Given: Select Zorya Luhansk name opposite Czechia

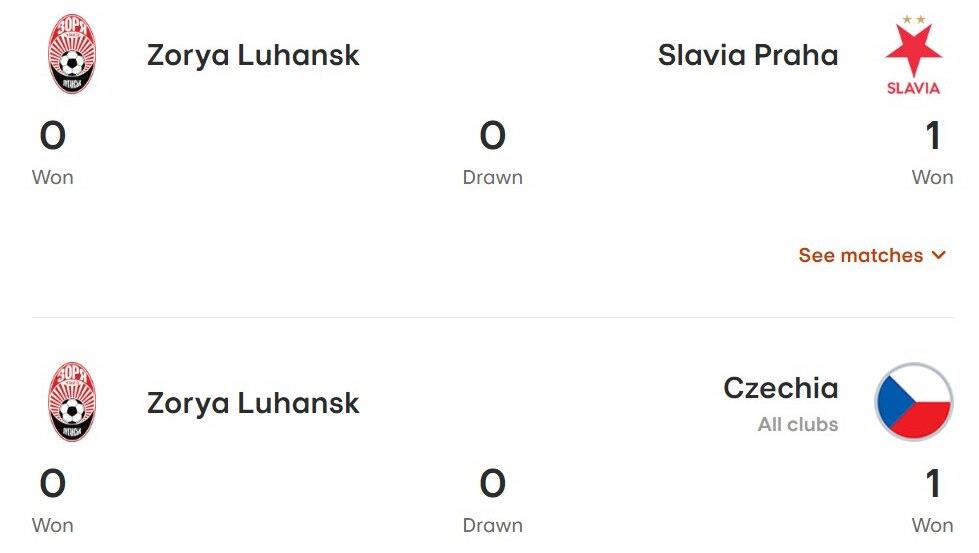Looking at the screenshot, I should [x=253, y=402].
